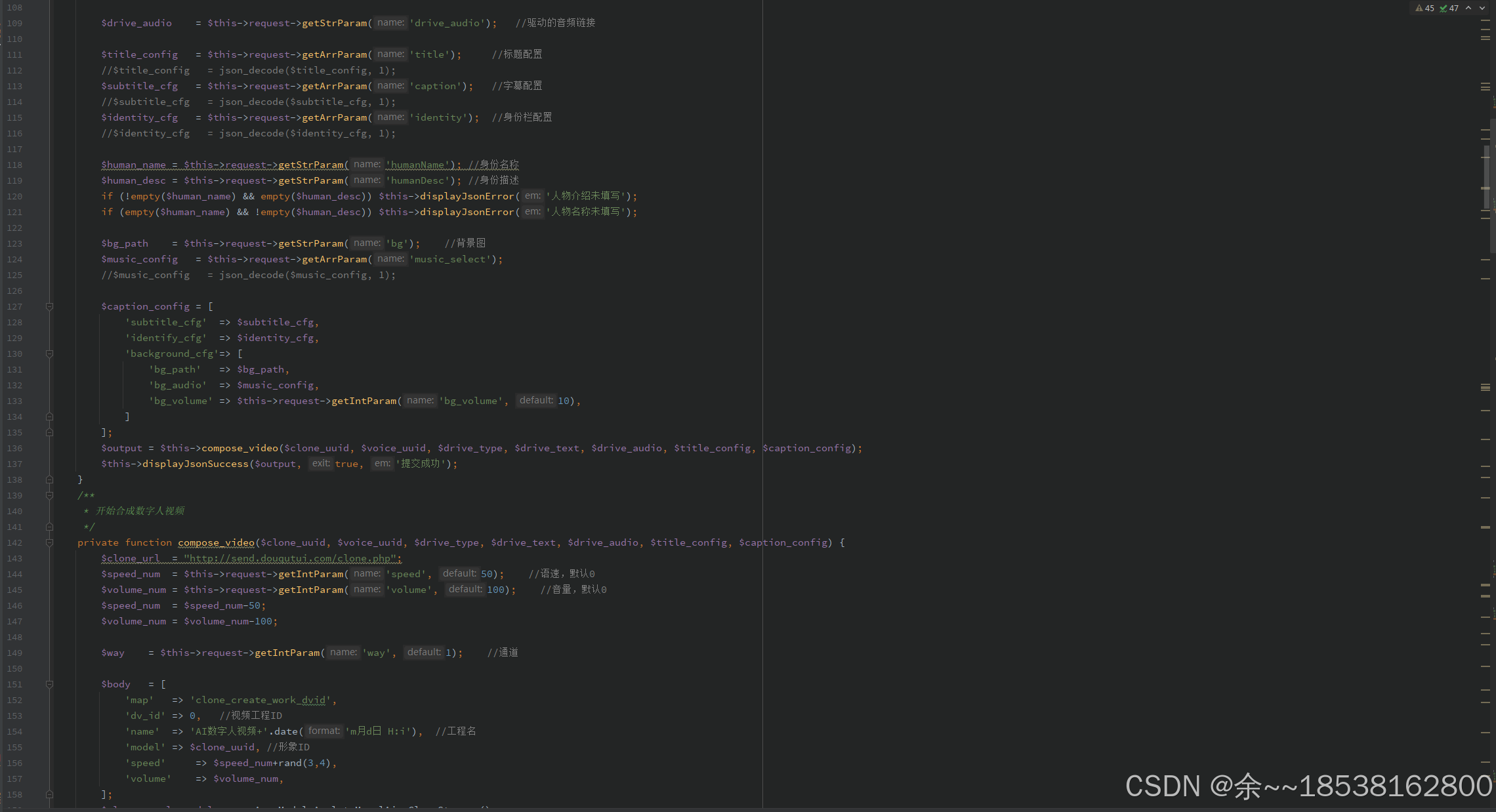Collapse the $body array fold marker
Image resolution: width=1496 pixels, height=812 pixels.
click(x=49, y=684)
